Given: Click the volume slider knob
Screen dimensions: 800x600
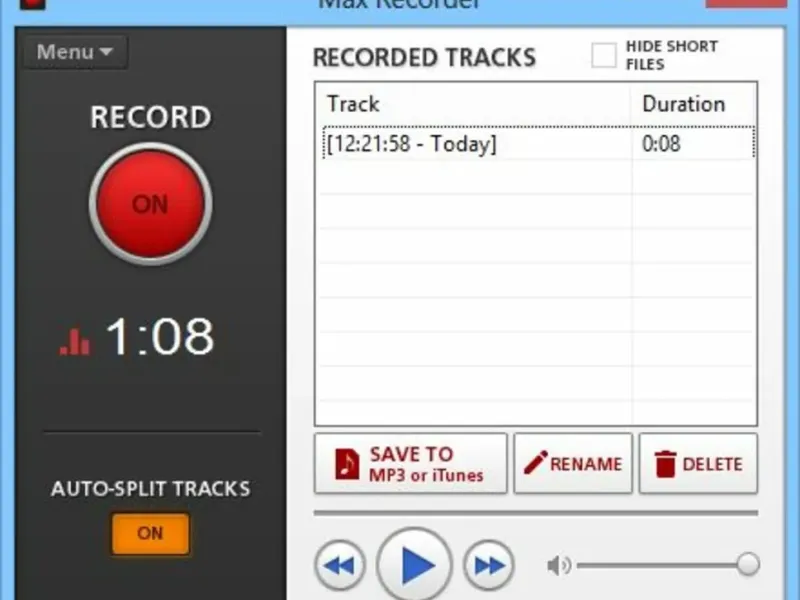Looking at the screenshot, I should tap(748, 564).
